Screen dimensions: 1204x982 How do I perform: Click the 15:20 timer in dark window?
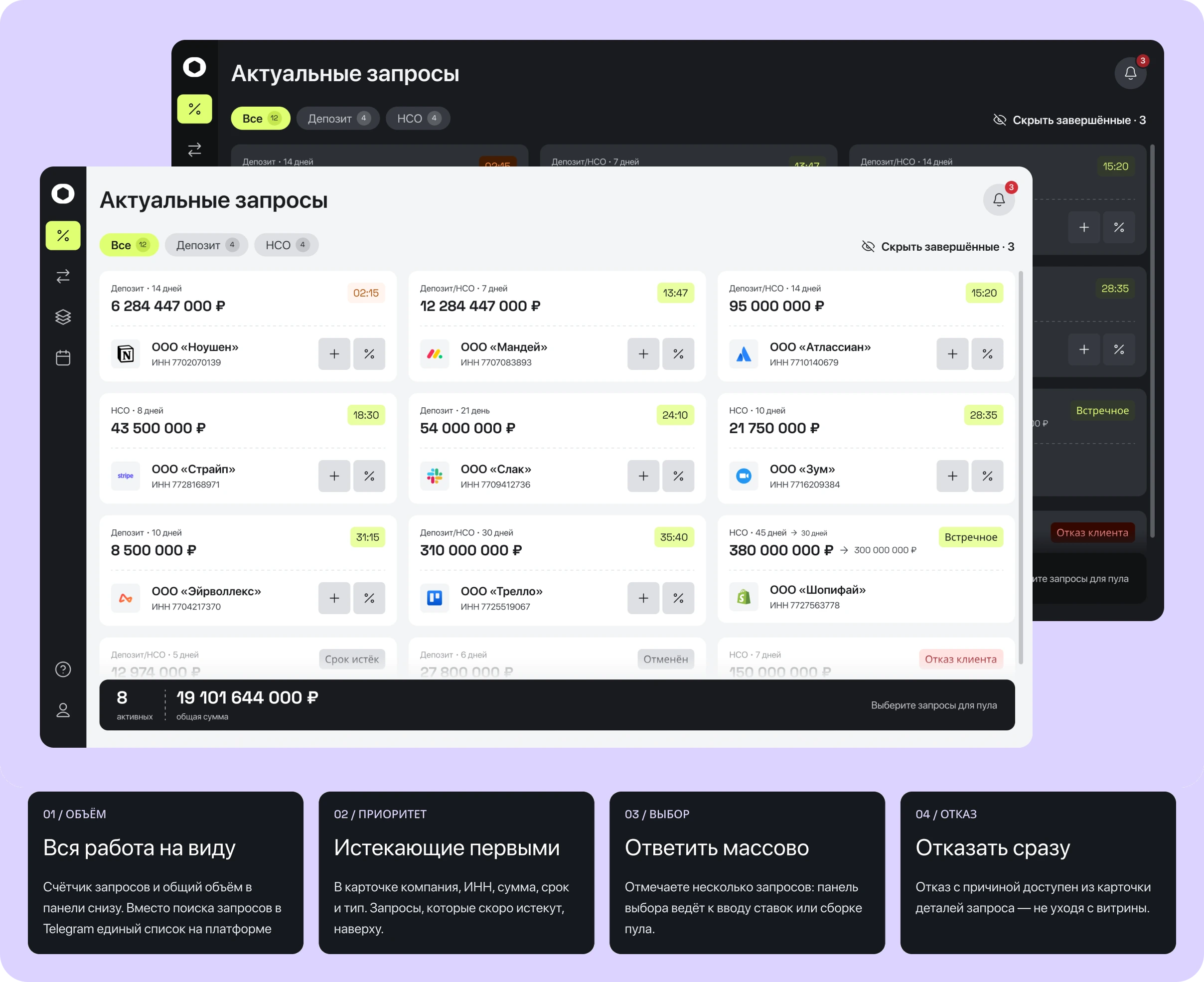(x=1115, y=166)
